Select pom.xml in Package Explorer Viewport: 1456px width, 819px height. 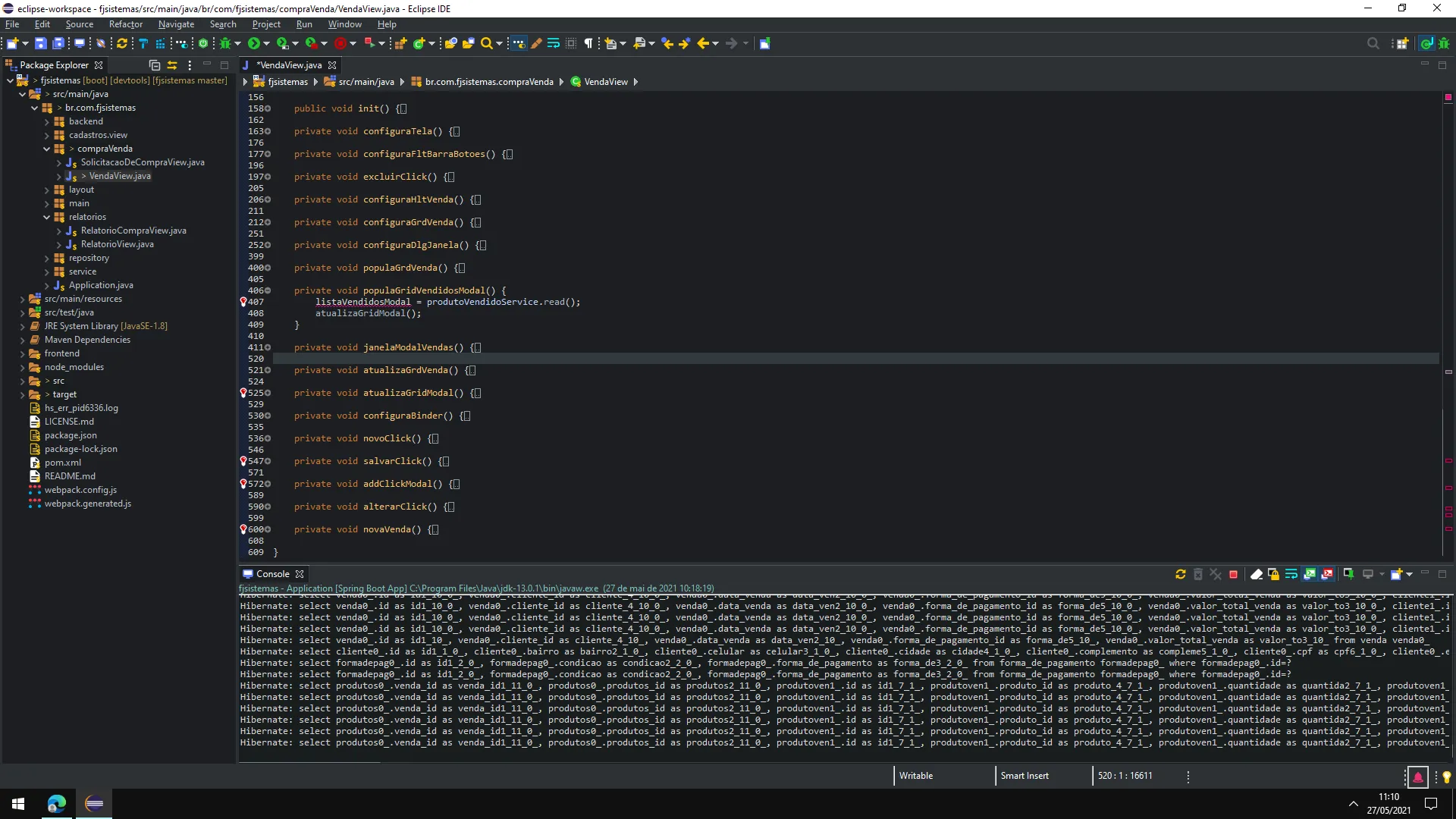(63, 463)
